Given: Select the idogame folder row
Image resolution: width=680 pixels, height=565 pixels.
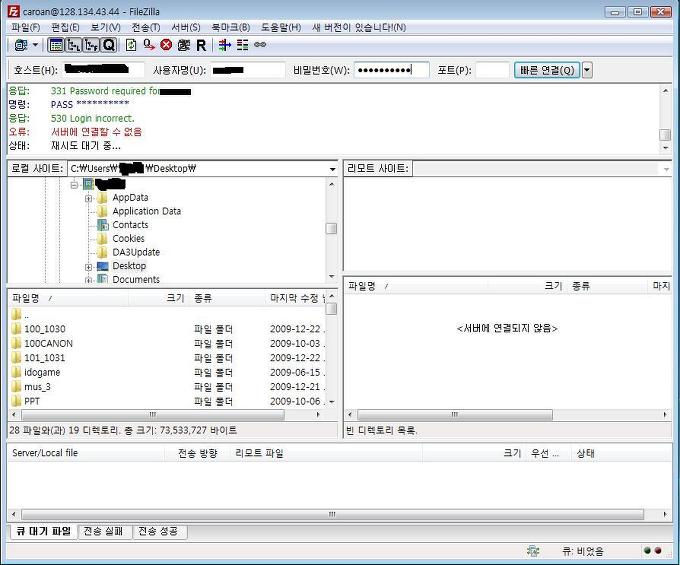Looking at the screenshot, I should [167, 372].
